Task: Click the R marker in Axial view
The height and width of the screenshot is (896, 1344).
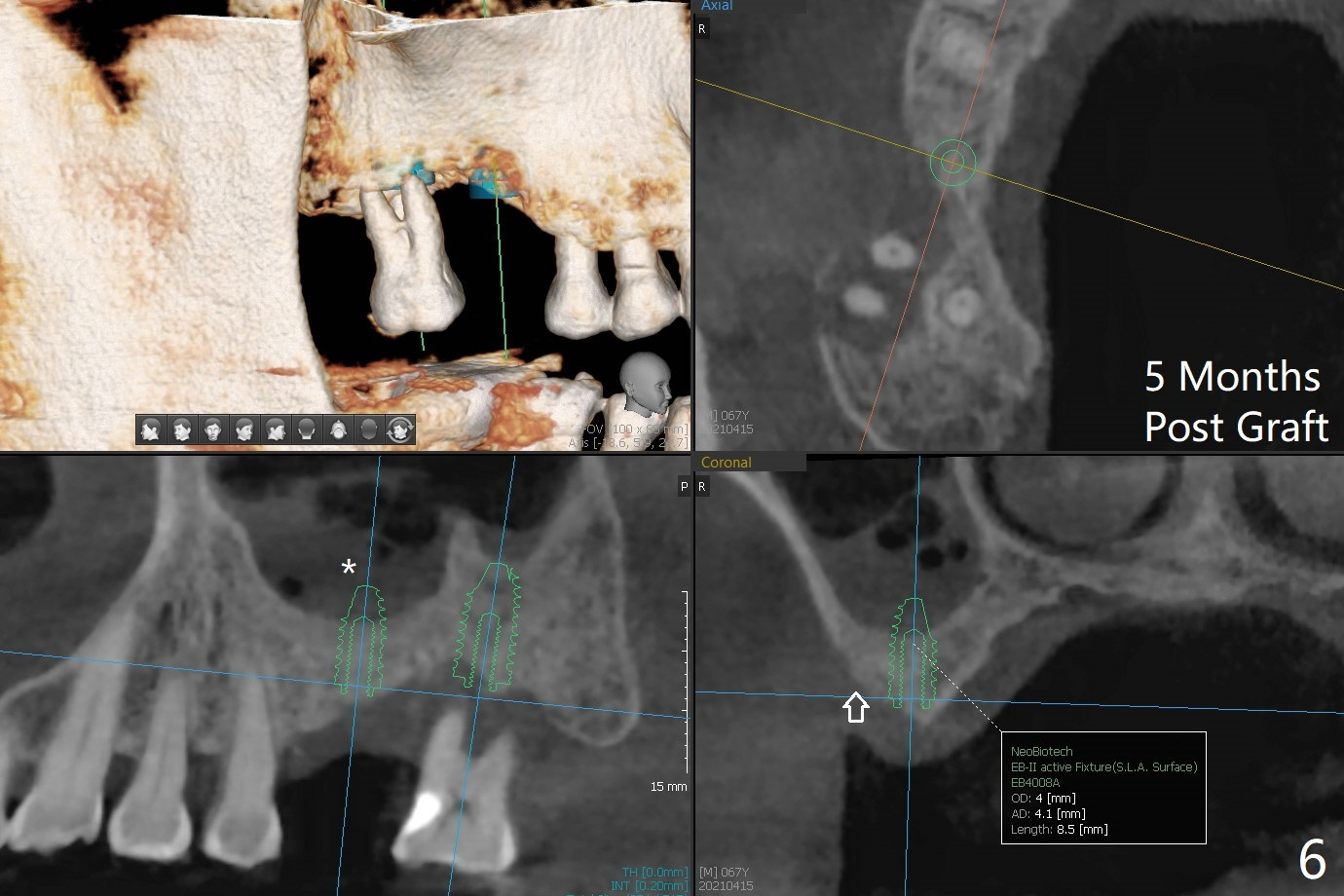Action: pos(701,29)
